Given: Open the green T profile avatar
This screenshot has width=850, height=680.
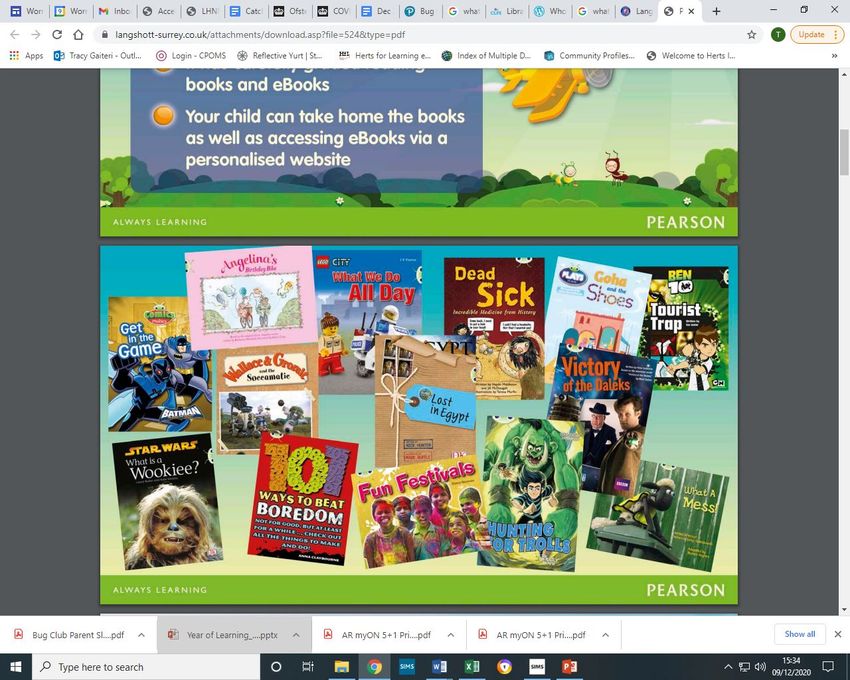Looking at the screenshot, I should click(x=778, y=35).
